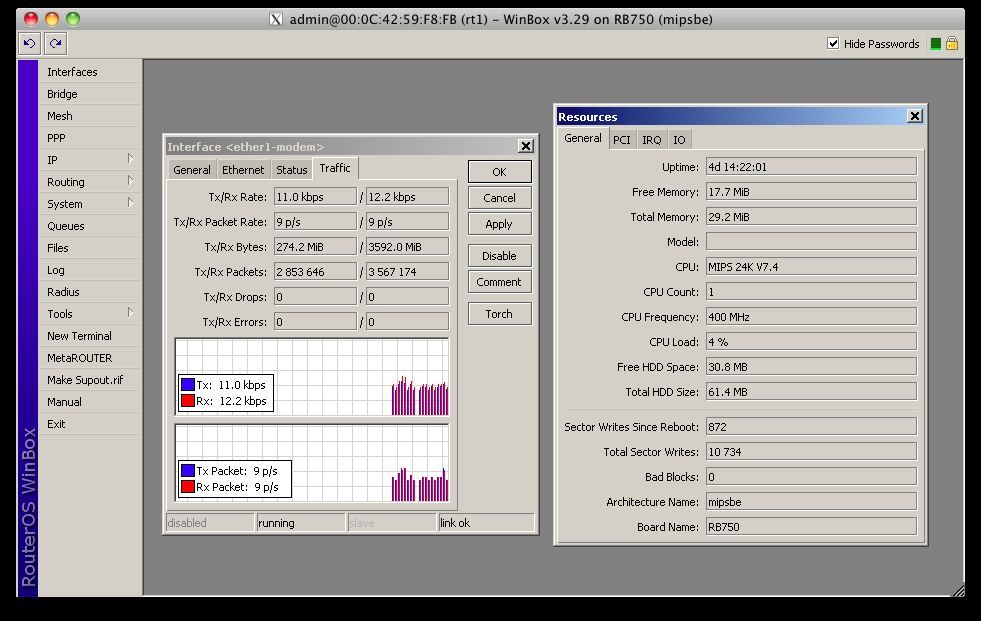Click the red macOS close button
The image size is (981, 621).
click(x=31, y=19)
